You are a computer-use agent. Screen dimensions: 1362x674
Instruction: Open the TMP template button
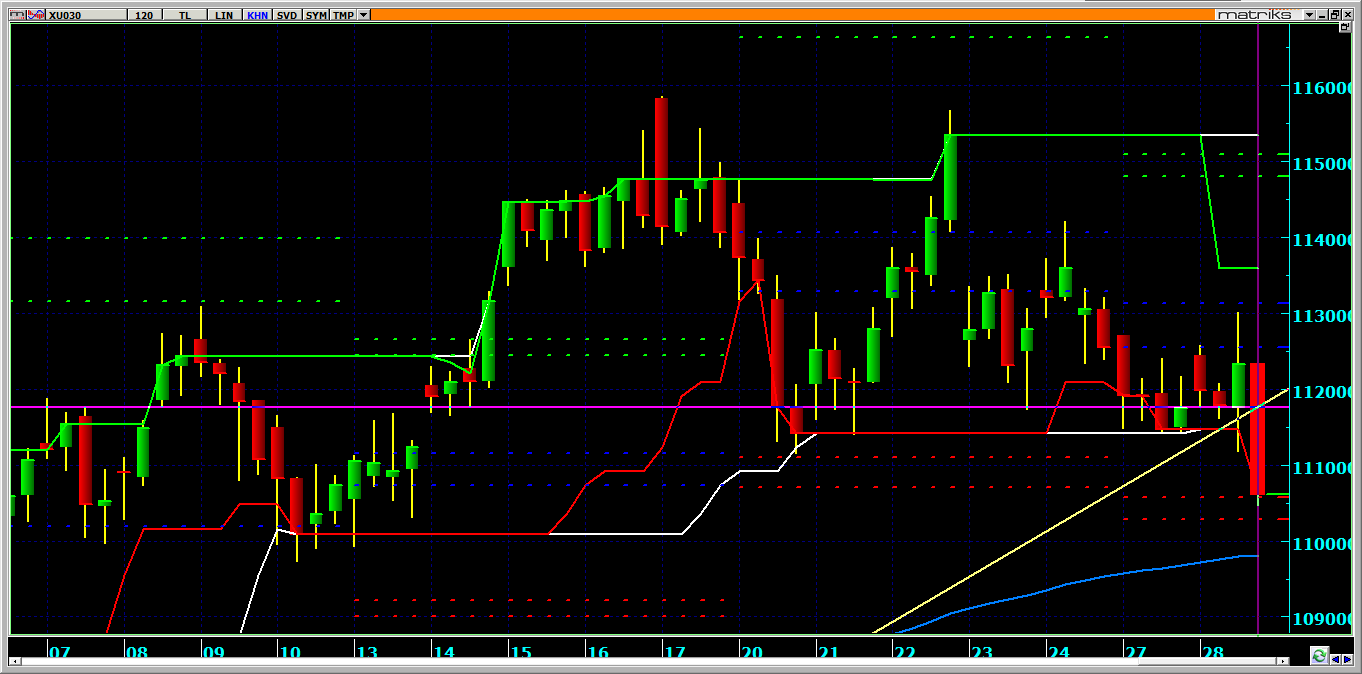click(x=343, y=15)
